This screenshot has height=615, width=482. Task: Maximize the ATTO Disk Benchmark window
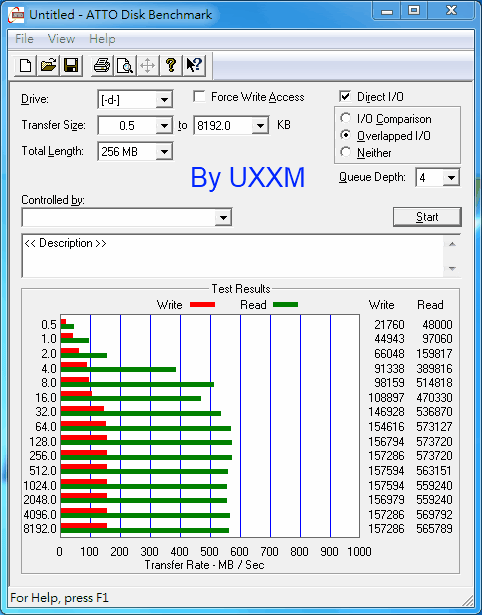(x=414, y=11)
